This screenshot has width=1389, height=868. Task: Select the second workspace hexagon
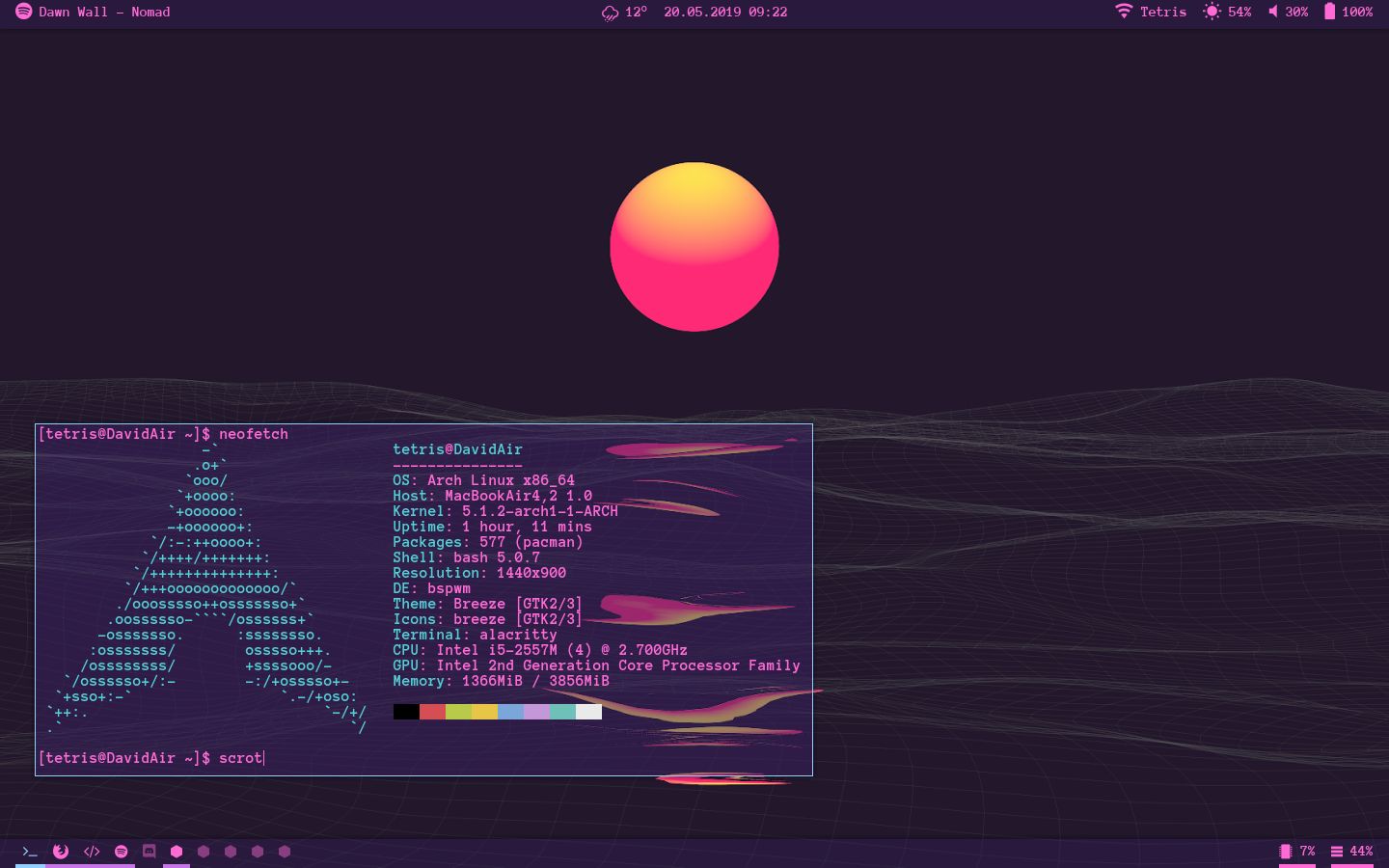[204, 852]
